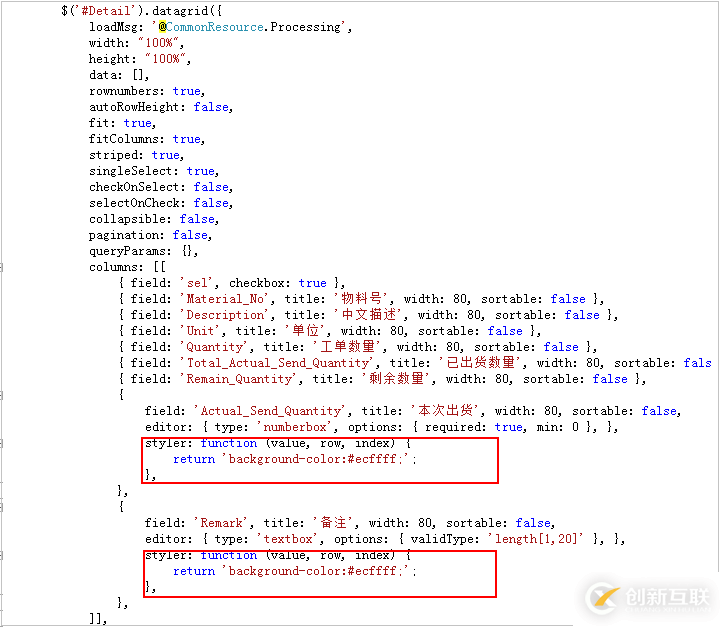Click the 'Material_No' field string
Viewport: 720px width, 627px height.
[x=225, y=299]
